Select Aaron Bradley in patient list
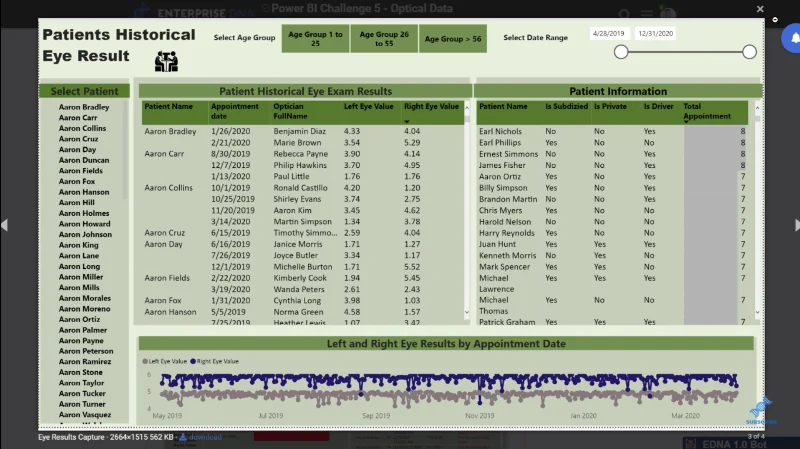This screenshot has height=449, width=800. pos(84,107)
